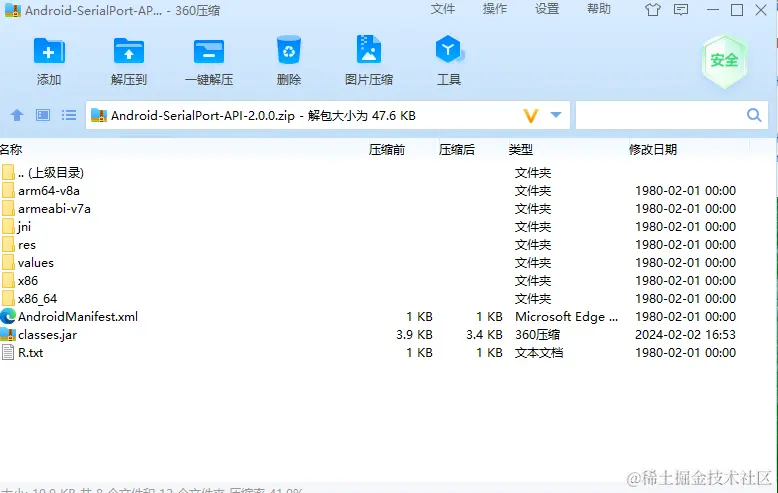Open the 帮助 (Help) menu
Viewport: 778px width, 493px height.
(599, 9)
